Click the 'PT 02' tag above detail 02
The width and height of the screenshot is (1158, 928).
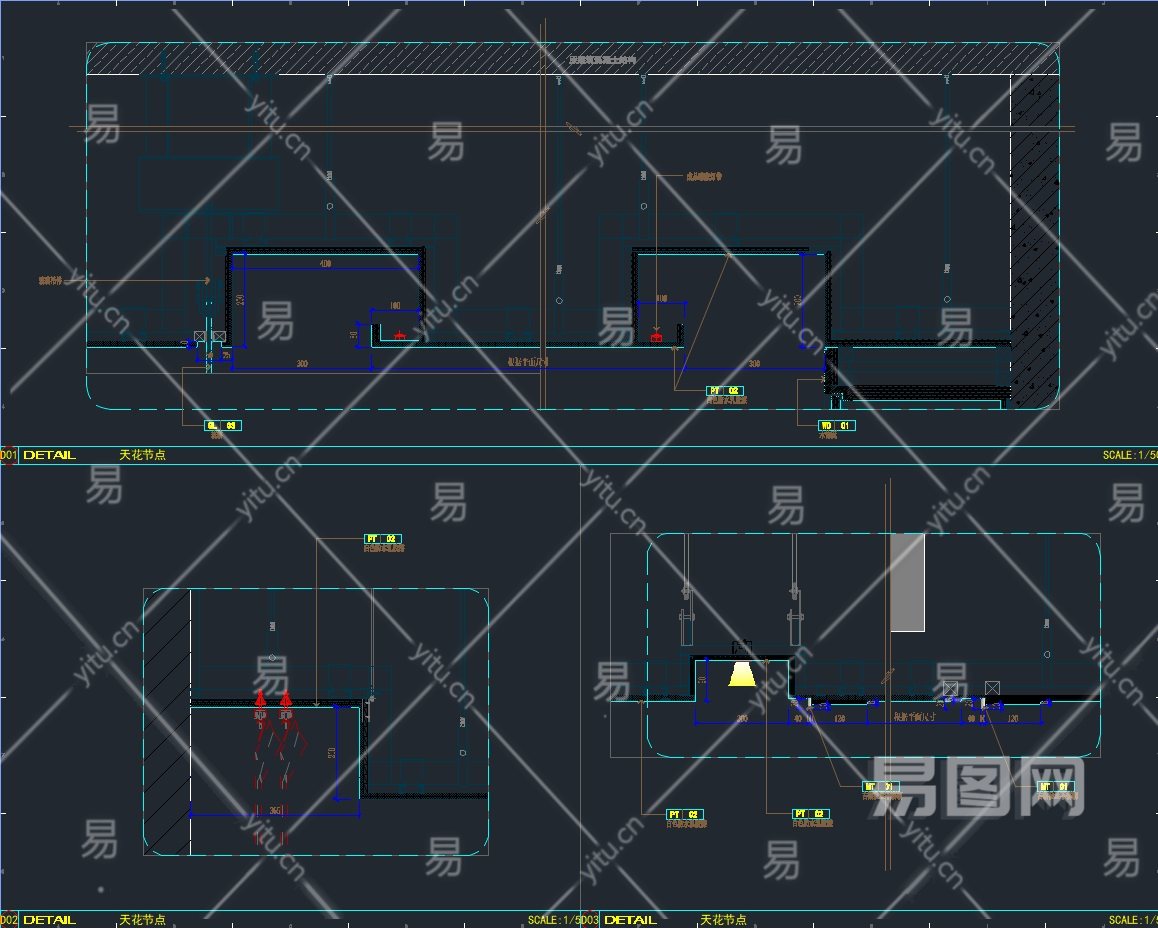click(383, 539)
